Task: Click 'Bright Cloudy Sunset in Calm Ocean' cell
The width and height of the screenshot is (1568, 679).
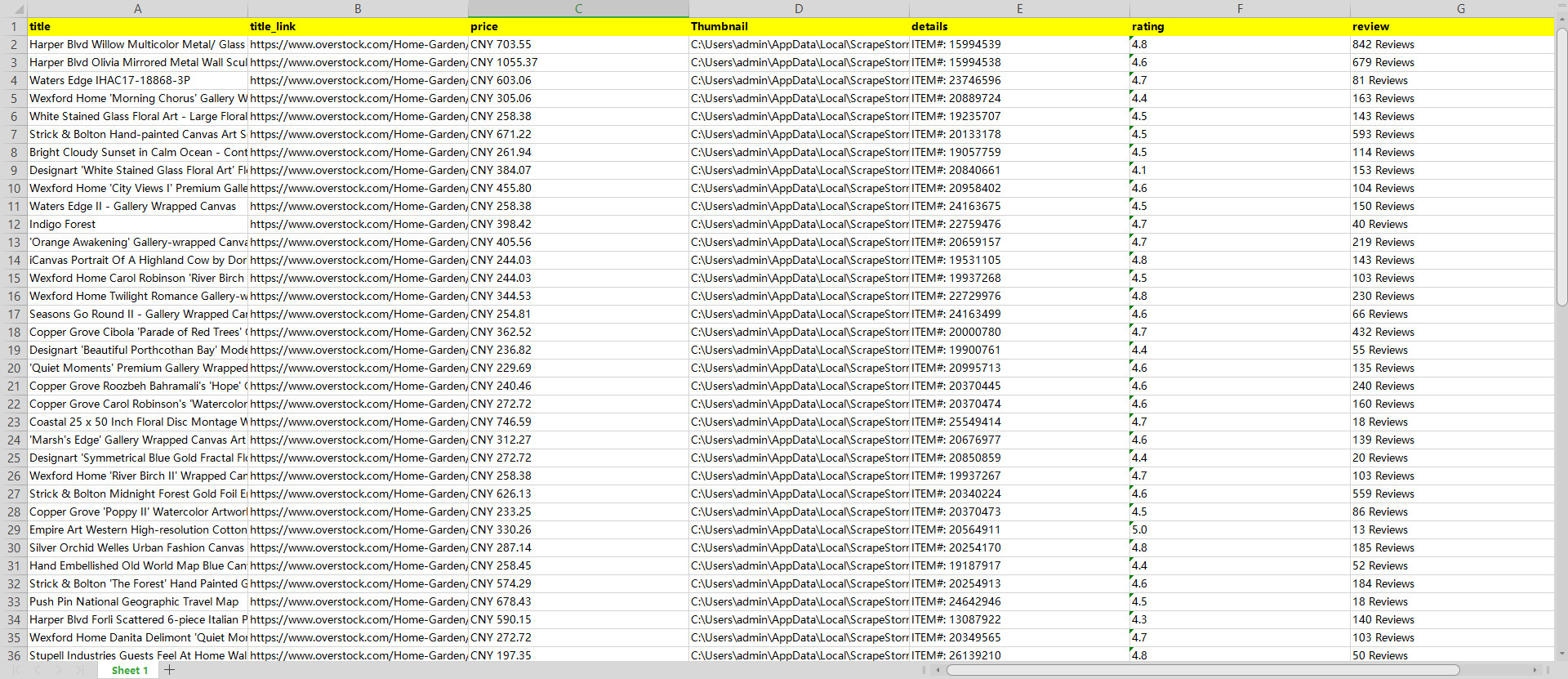Action: [x=137, y=152]
